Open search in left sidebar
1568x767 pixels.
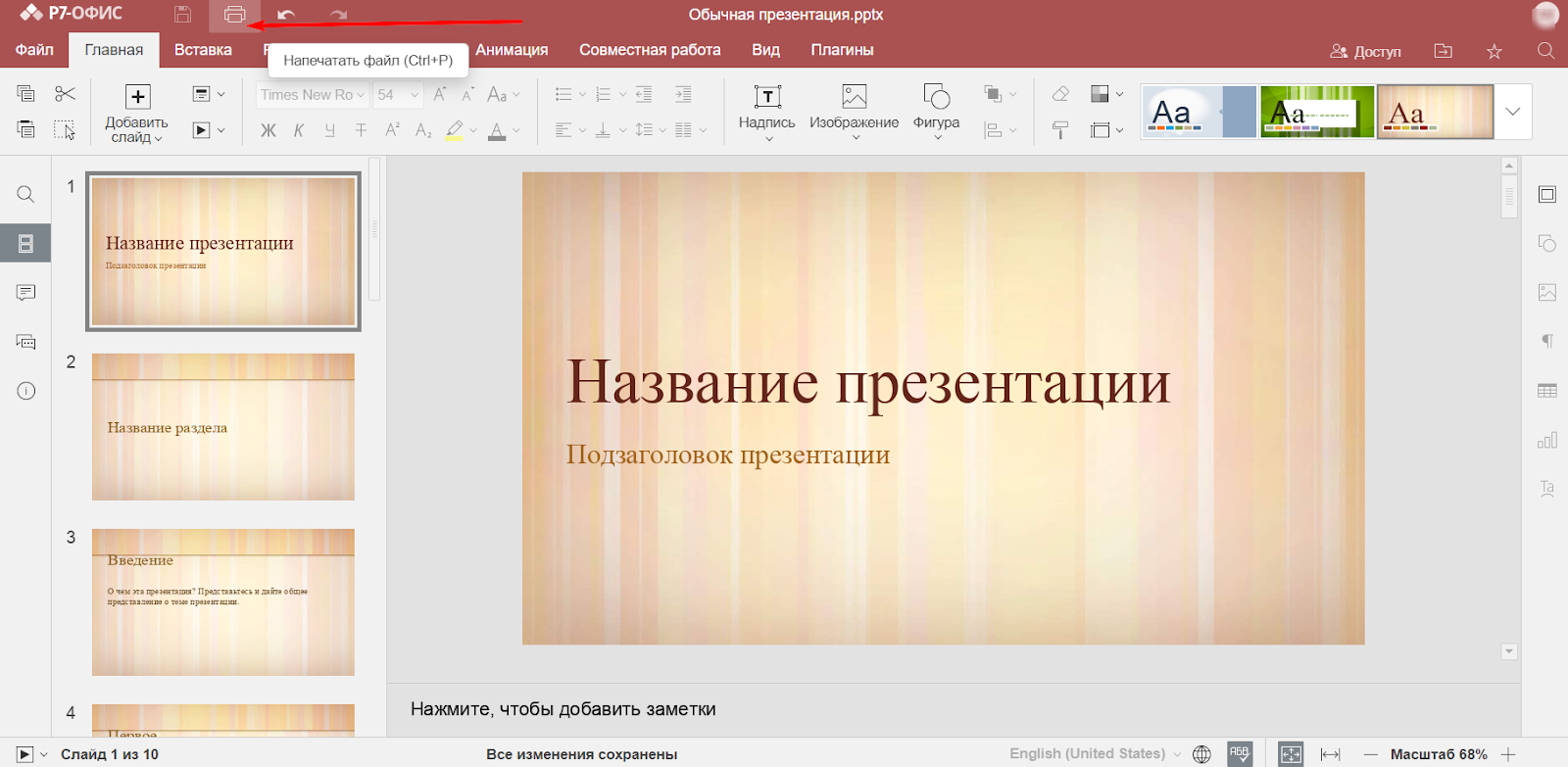pos(25,194)
